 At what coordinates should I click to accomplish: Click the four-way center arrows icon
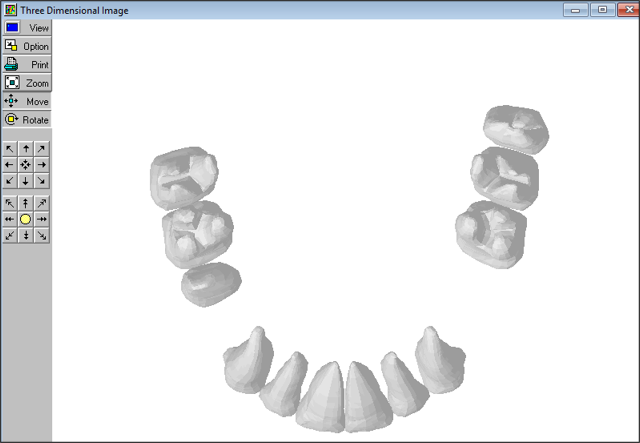(x=26, y=164)
